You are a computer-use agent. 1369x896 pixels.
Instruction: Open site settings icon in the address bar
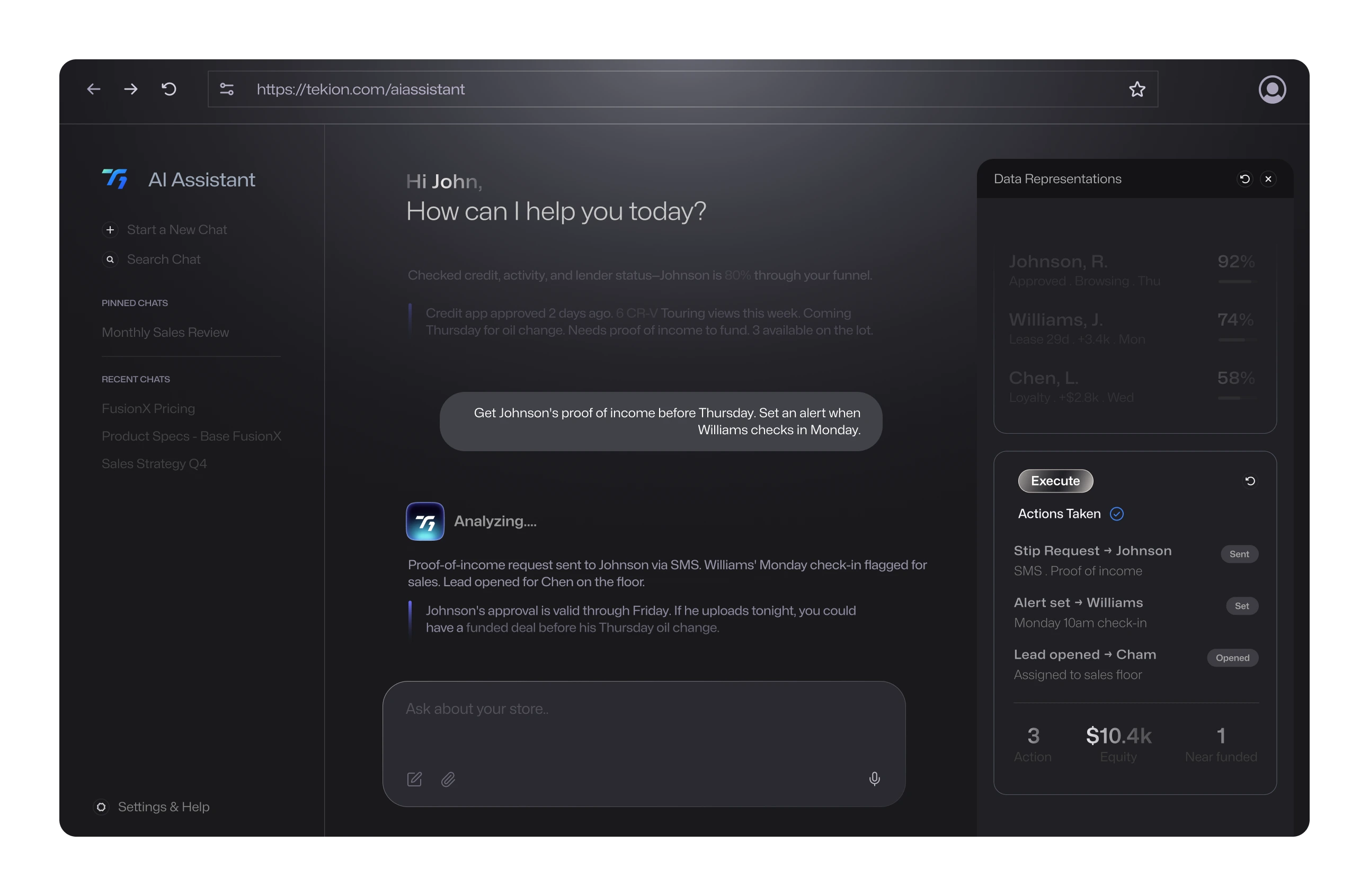point(227,89)
